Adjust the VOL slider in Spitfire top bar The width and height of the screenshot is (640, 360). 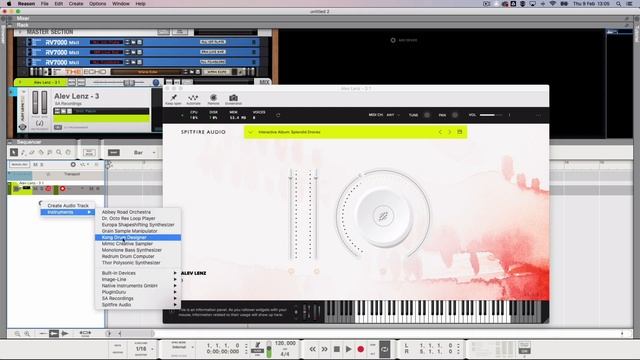click(491, 115)
